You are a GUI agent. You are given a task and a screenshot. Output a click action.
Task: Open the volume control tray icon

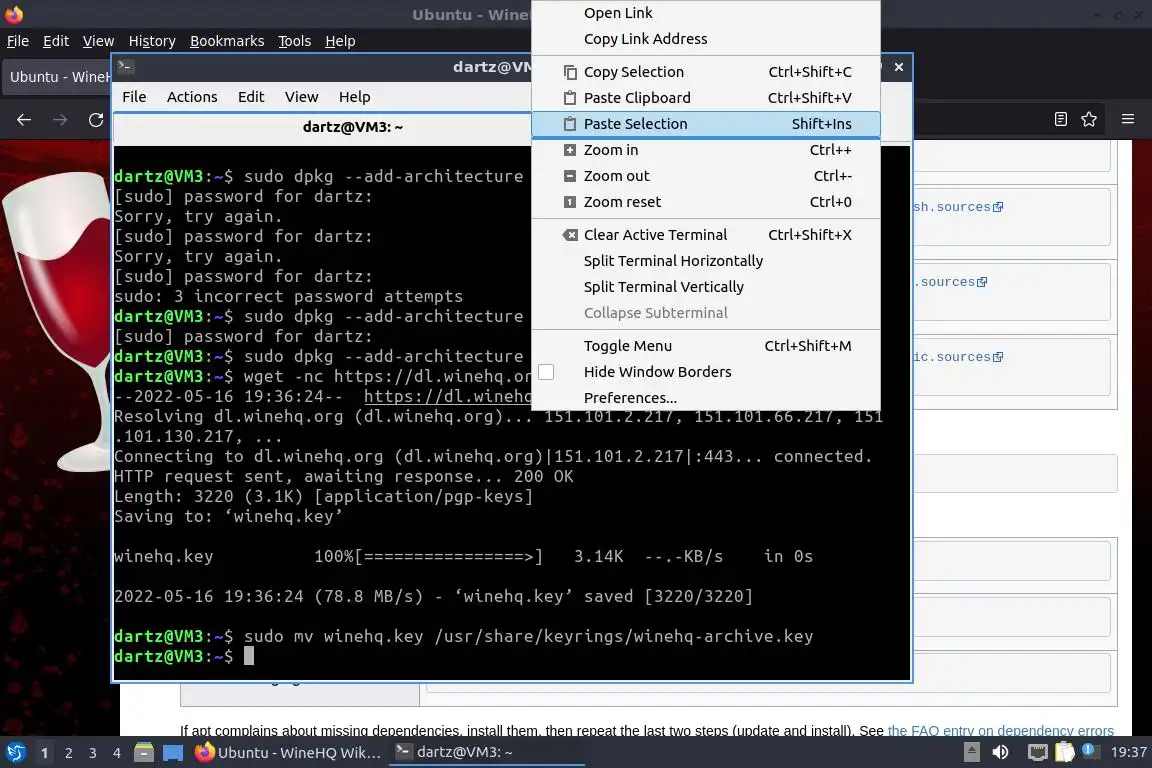[1001, 753]
